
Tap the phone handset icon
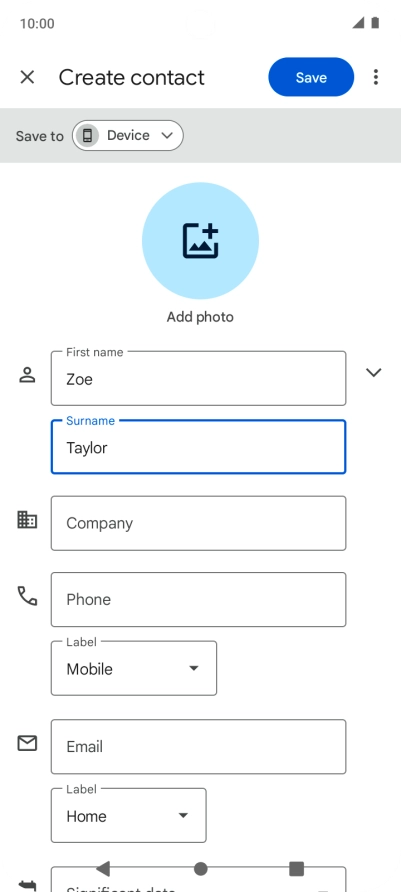(27, 596)
